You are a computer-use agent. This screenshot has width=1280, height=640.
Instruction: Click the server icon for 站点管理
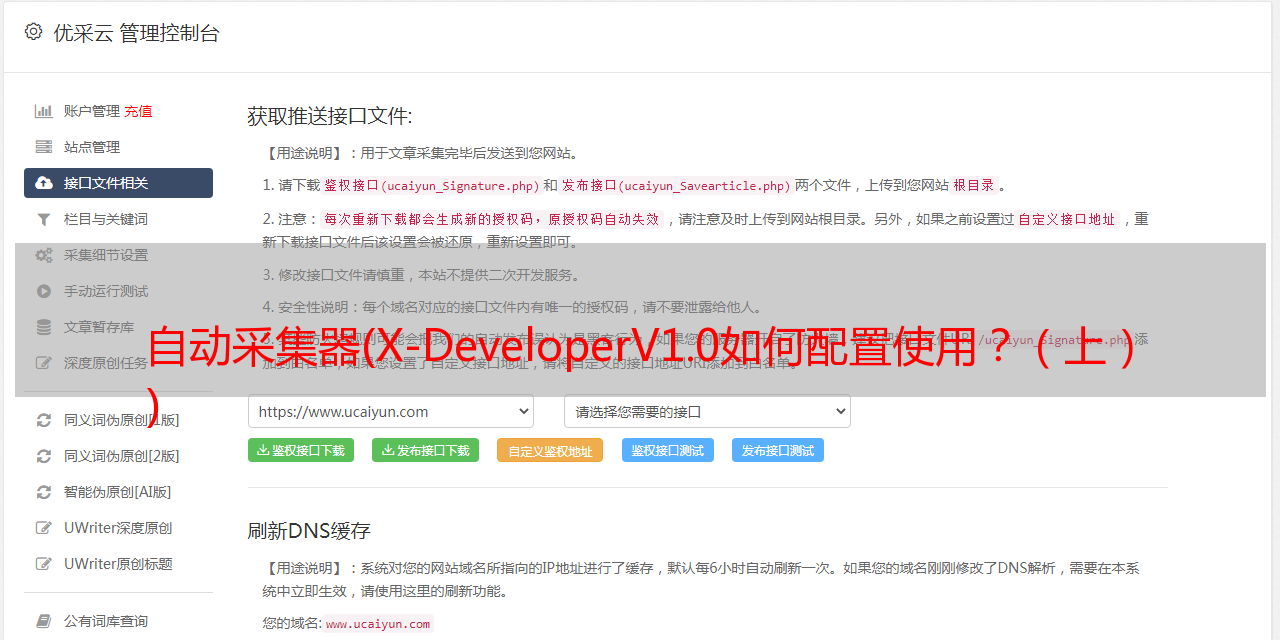coord(44,147)
